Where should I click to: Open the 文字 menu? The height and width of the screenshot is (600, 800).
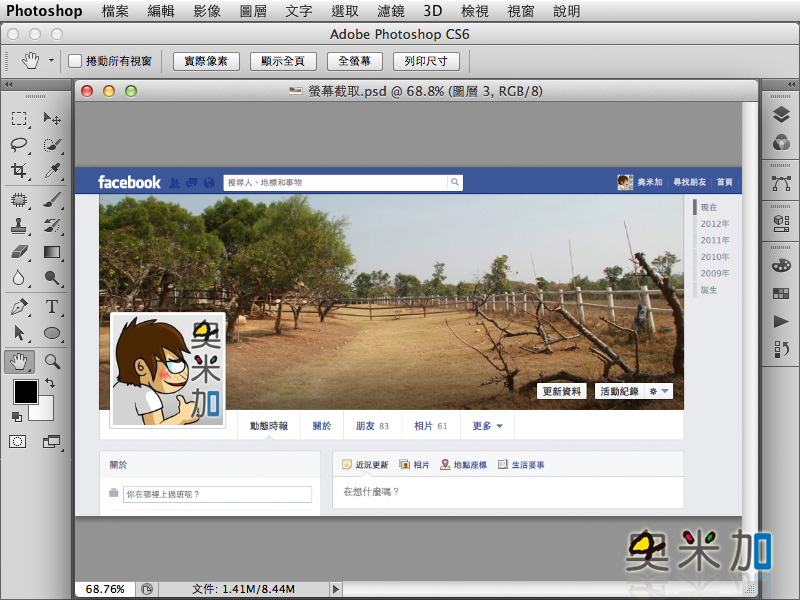point(298,11)
